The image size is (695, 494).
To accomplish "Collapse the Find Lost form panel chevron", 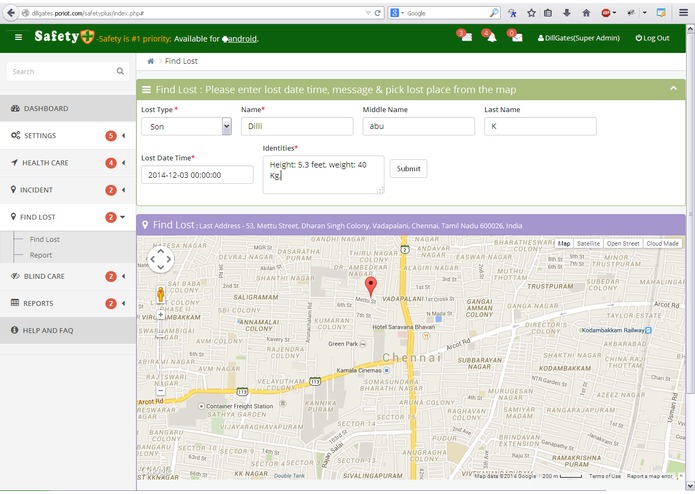I will (x=673, y=89).
